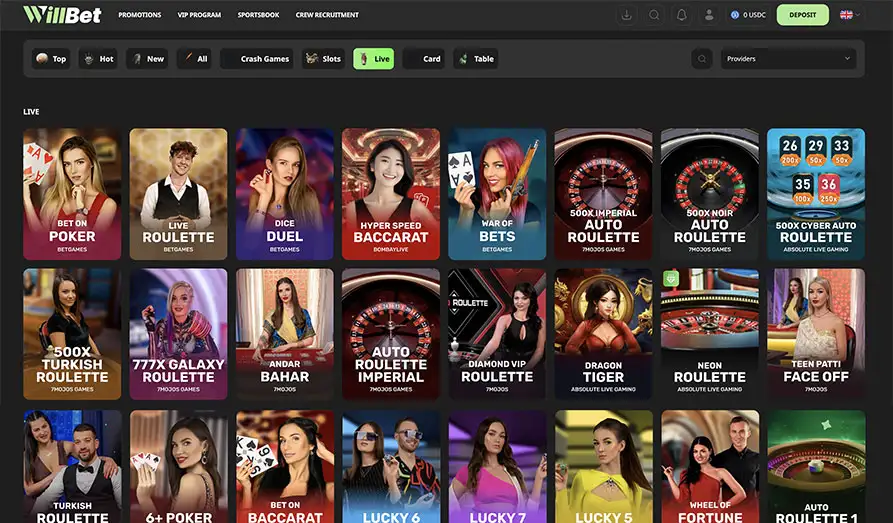
Task: Open the Providers dropdown
Action: (788, 59)
